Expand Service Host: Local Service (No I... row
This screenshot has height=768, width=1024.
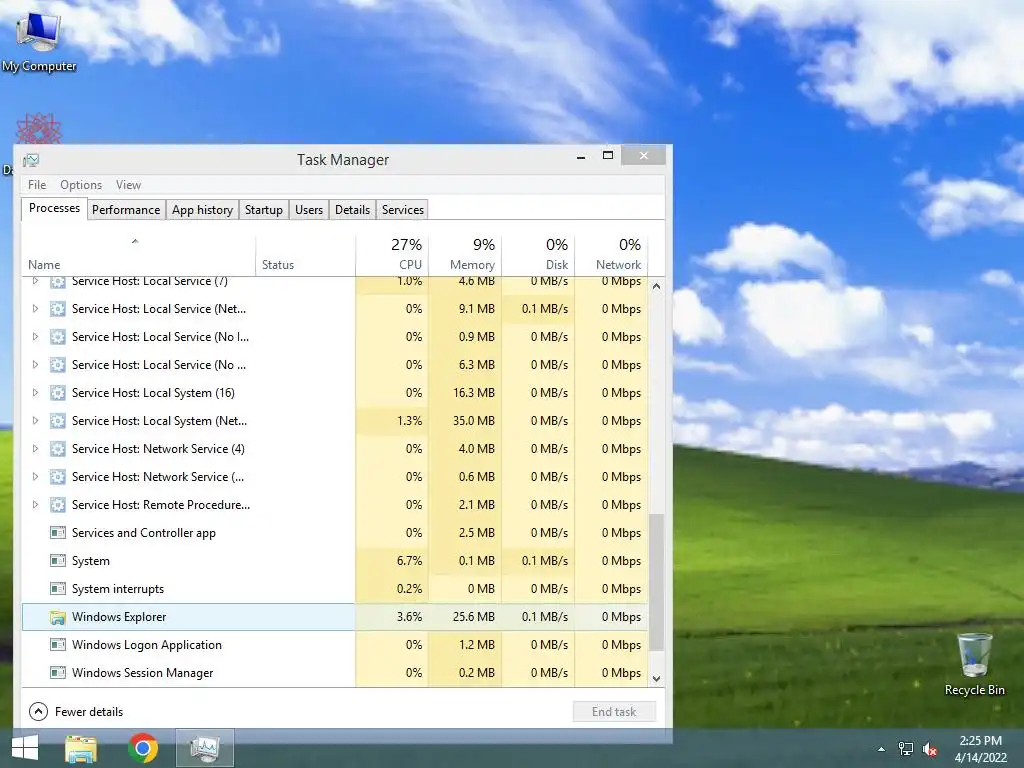click(x=35, y=337)
